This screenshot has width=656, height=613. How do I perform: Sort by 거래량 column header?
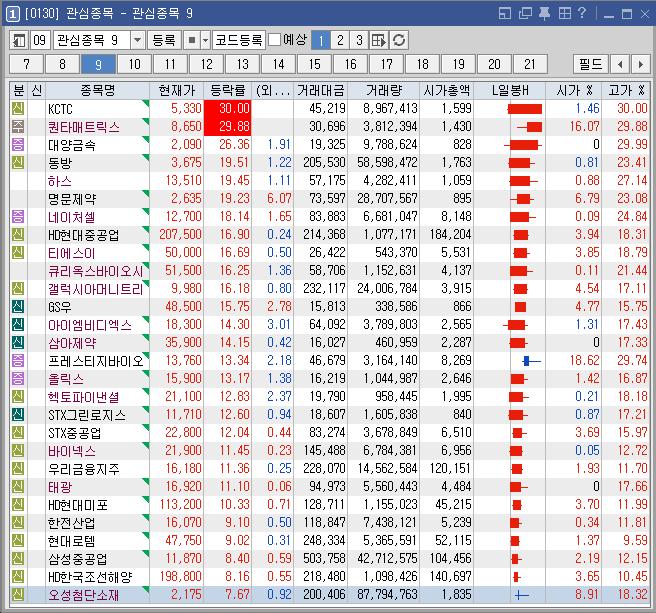pos(384,90)
